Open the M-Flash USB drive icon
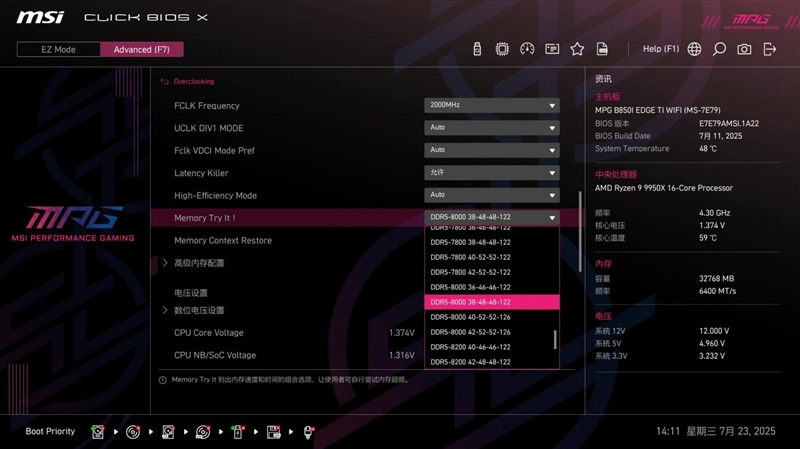Image resolution: width=800 pixels, height=449 pixels. coord(477,49)
